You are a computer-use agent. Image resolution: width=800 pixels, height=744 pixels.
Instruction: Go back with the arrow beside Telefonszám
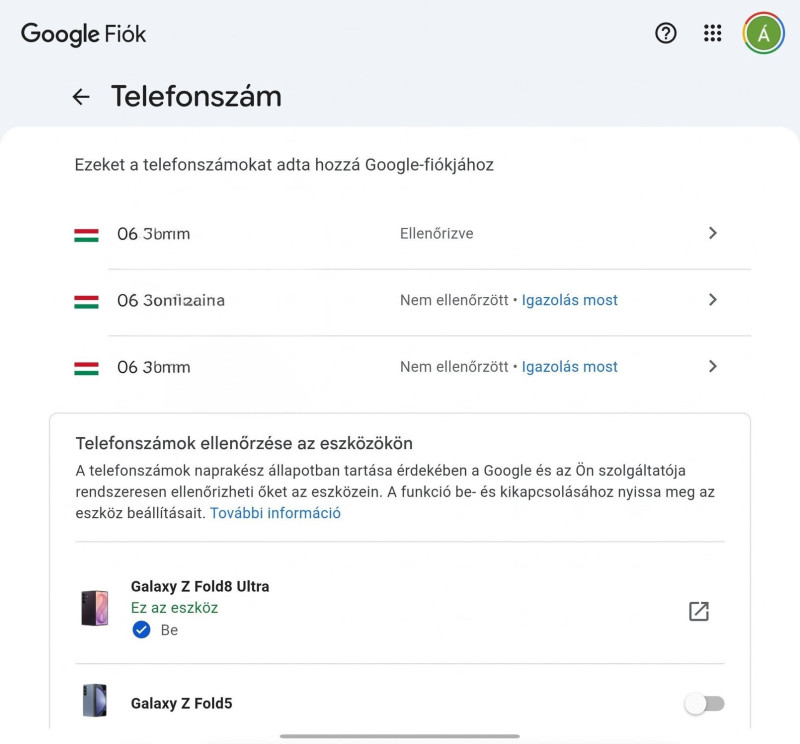point(81,96)
